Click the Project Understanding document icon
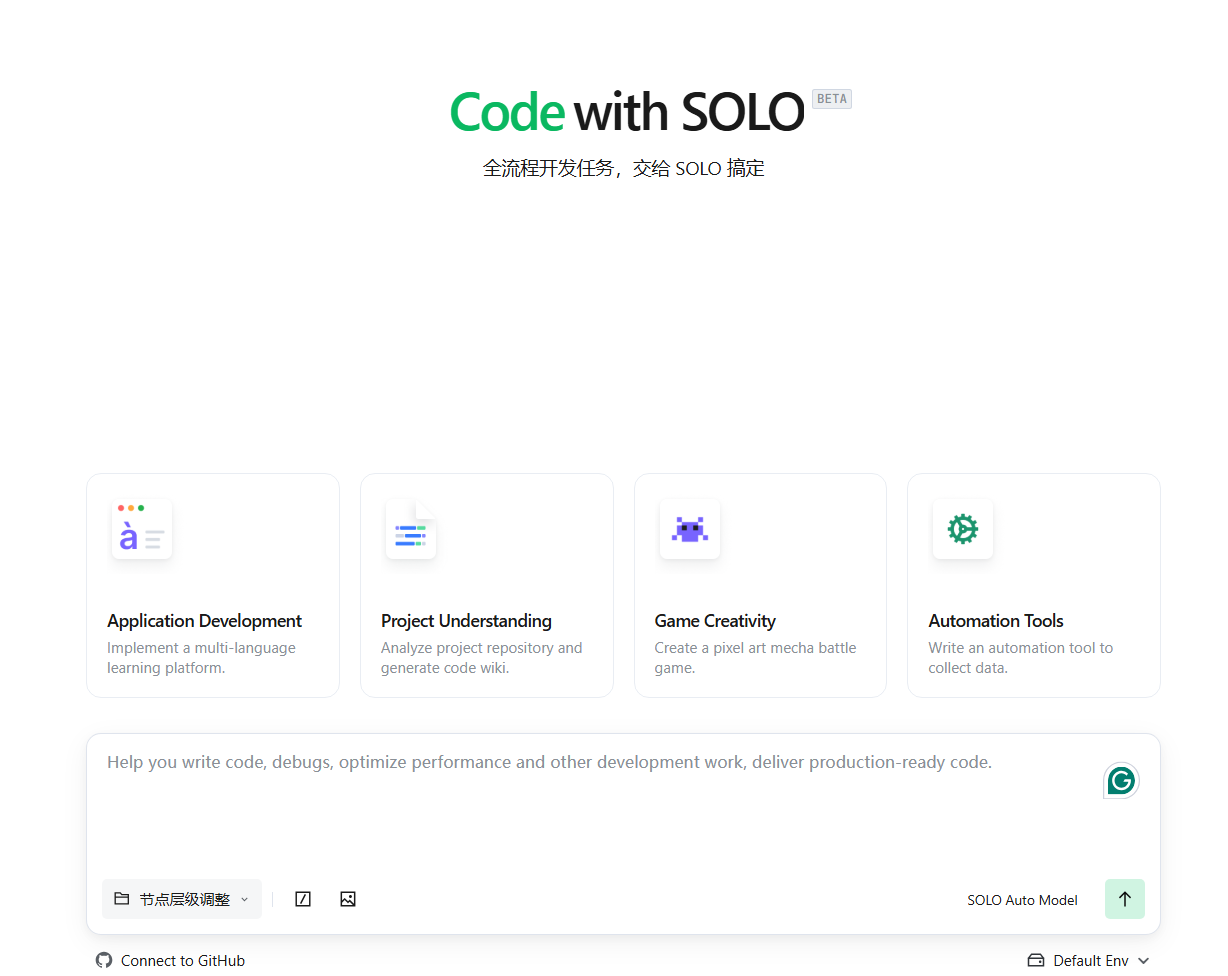 click(411, 529)
